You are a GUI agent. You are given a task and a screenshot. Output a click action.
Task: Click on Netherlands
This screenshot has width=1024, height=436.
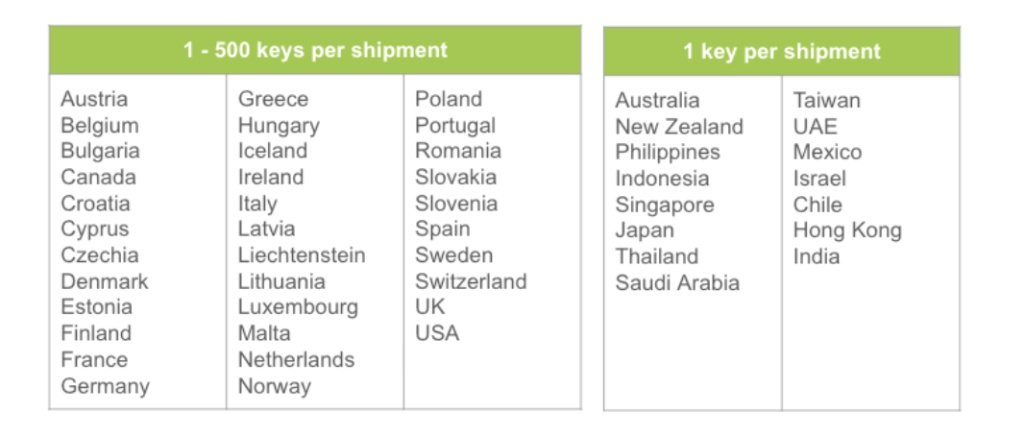click(296, 359)
